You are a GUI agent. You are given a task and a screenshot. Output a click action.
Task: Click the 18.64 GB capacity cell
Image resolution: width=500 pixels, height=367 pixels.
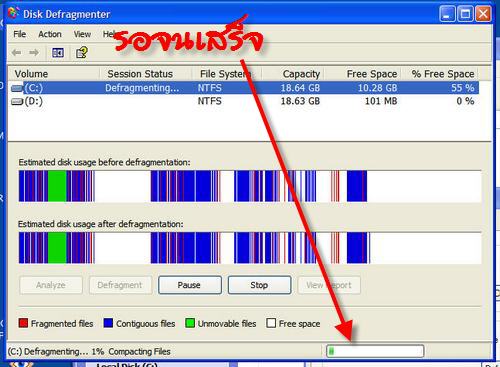[300, 88]
